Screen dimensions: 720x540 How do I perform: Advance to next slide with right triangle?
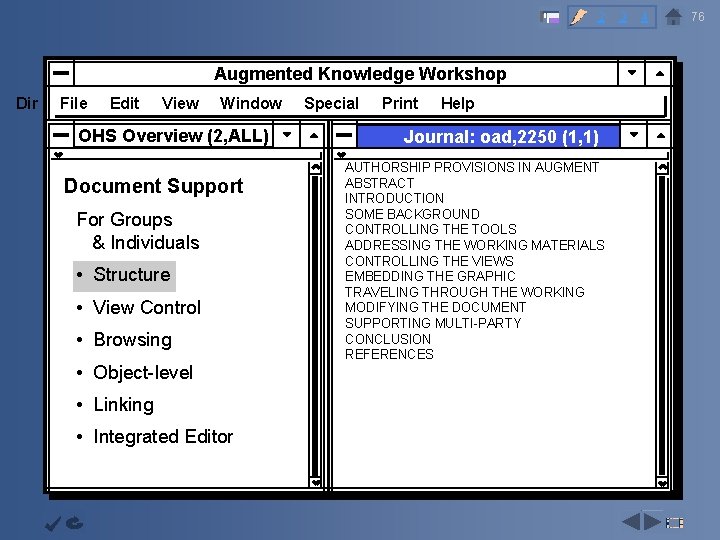[652, 522]
